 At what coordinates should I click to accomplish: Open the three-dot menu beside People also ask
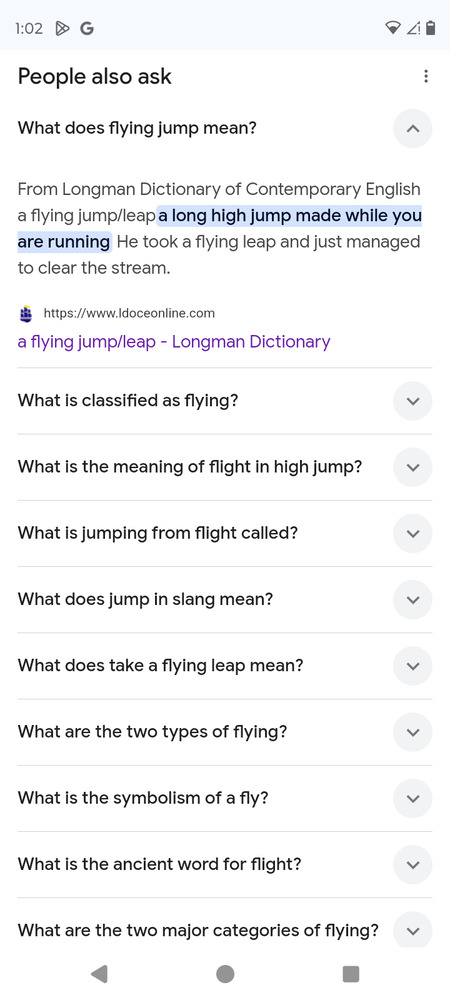tap(426, 77)
